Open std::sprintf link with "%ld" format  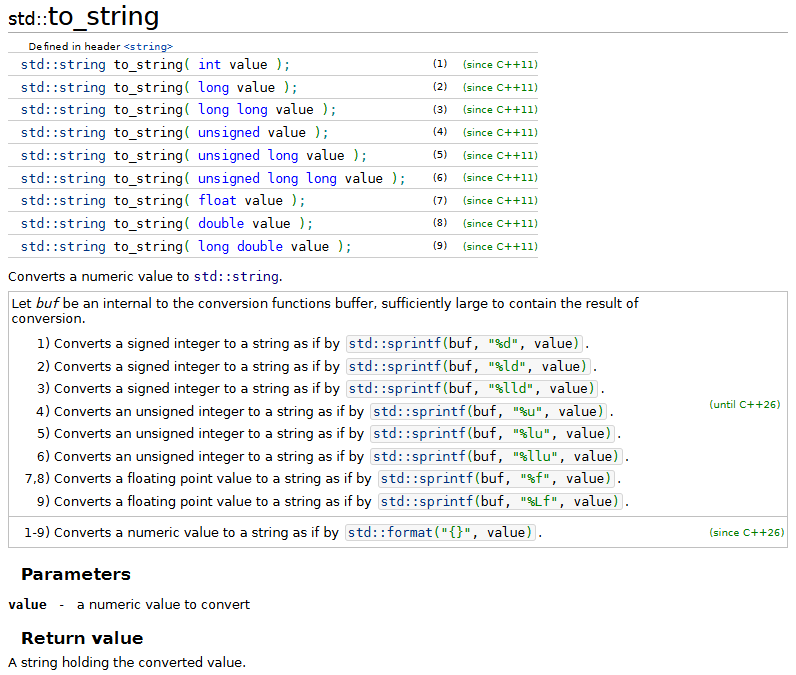[x=394, y=366]
